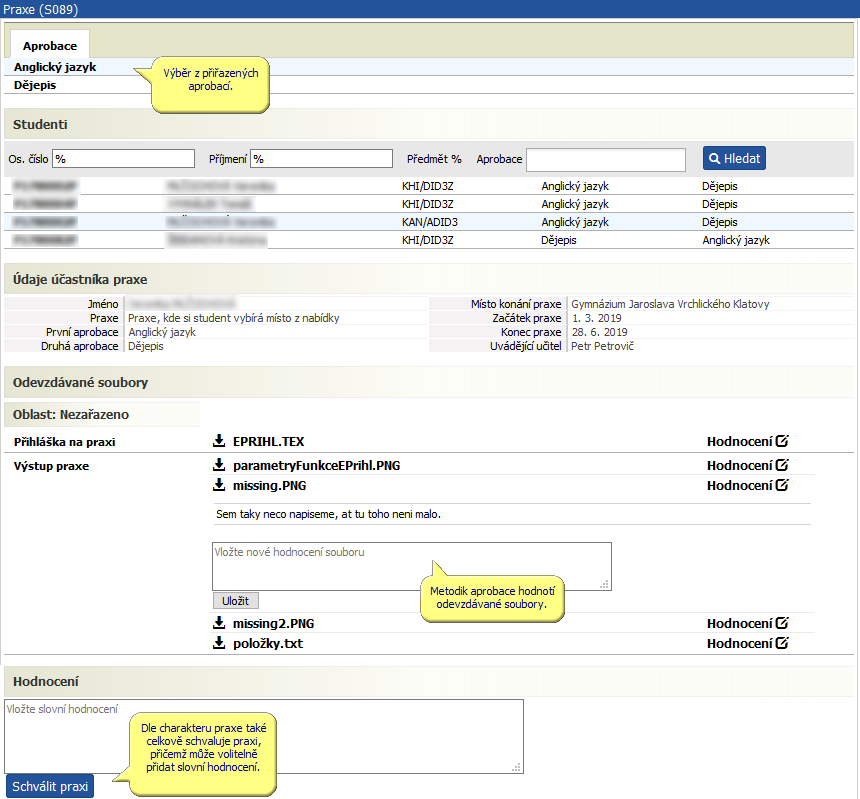Click the missing2.PNG file name
Viewport: 860px width, 799px height.
tap(273, 624)
